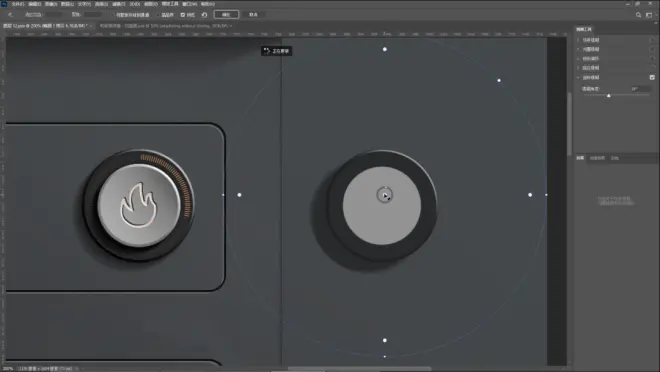Select the spin blur center pin

tap(384, 195)
